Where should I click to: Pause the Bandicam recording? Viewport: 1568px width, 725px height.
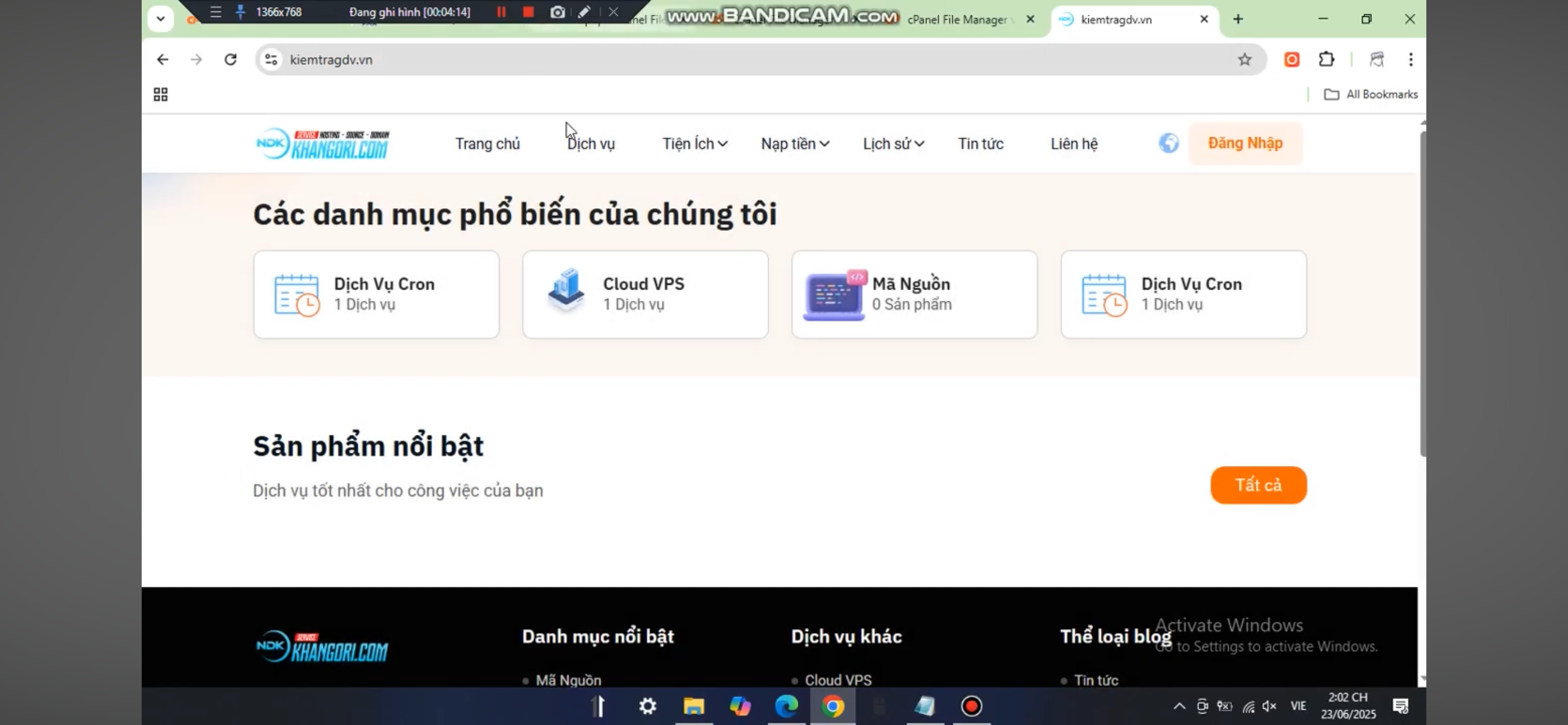(x=501, y=12)
